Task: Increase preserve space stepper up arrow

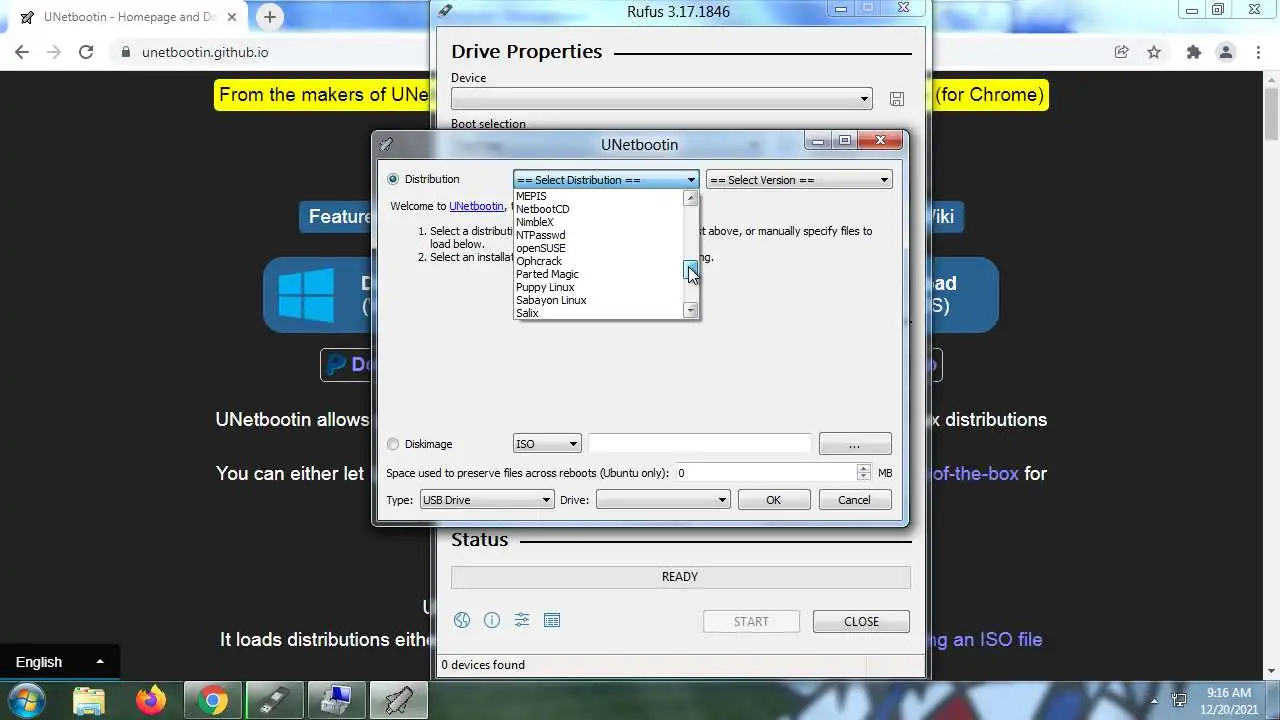Action: click(x=864, y=468)
